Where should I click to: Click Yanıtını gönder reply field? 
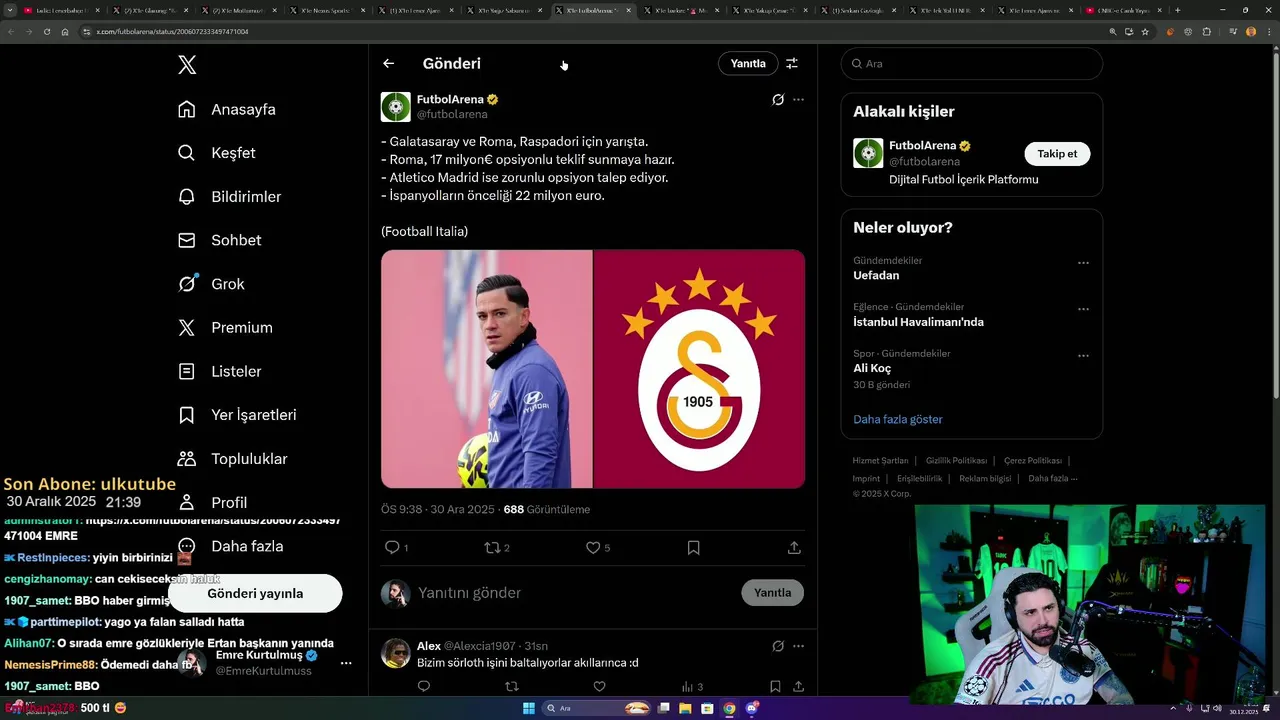(x=575, y=592)
